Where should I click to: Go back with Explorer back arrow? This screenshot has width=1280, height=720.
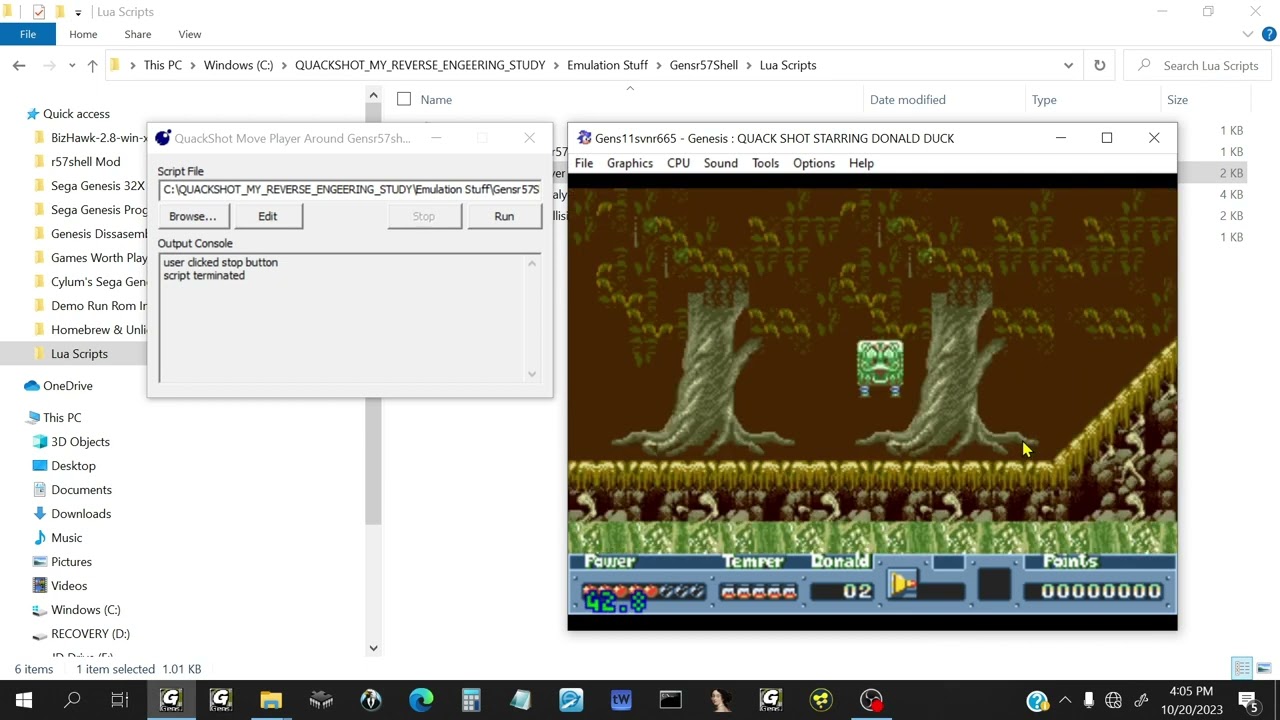(19, 65)
